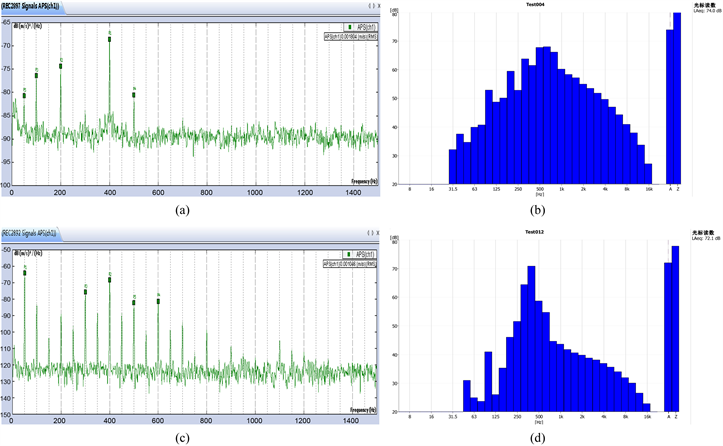Click the 300 Hz peak marker in bottom spectrum

[86, 291]
